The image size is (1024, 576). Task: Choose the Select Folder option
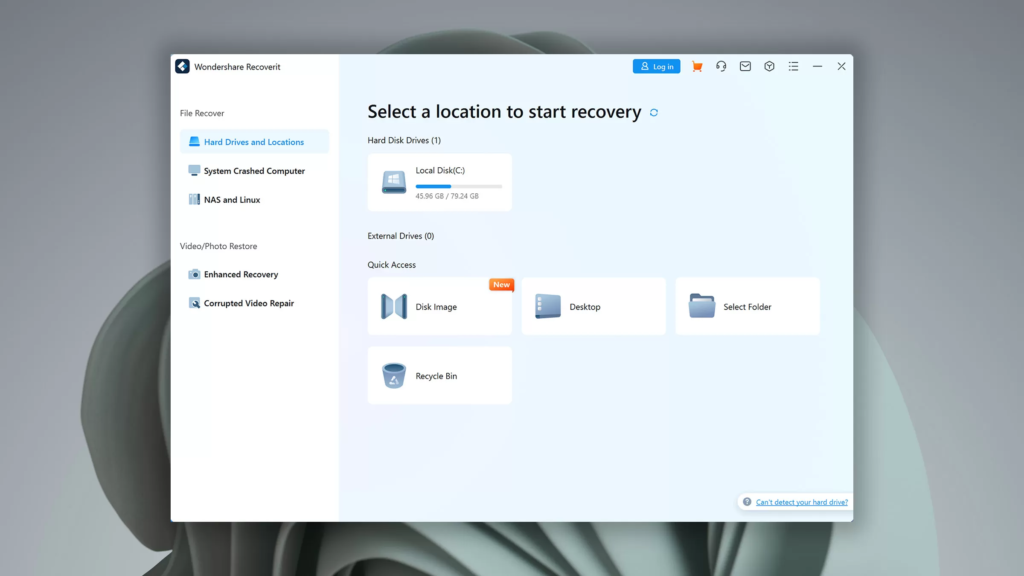(x=748, y=306)
